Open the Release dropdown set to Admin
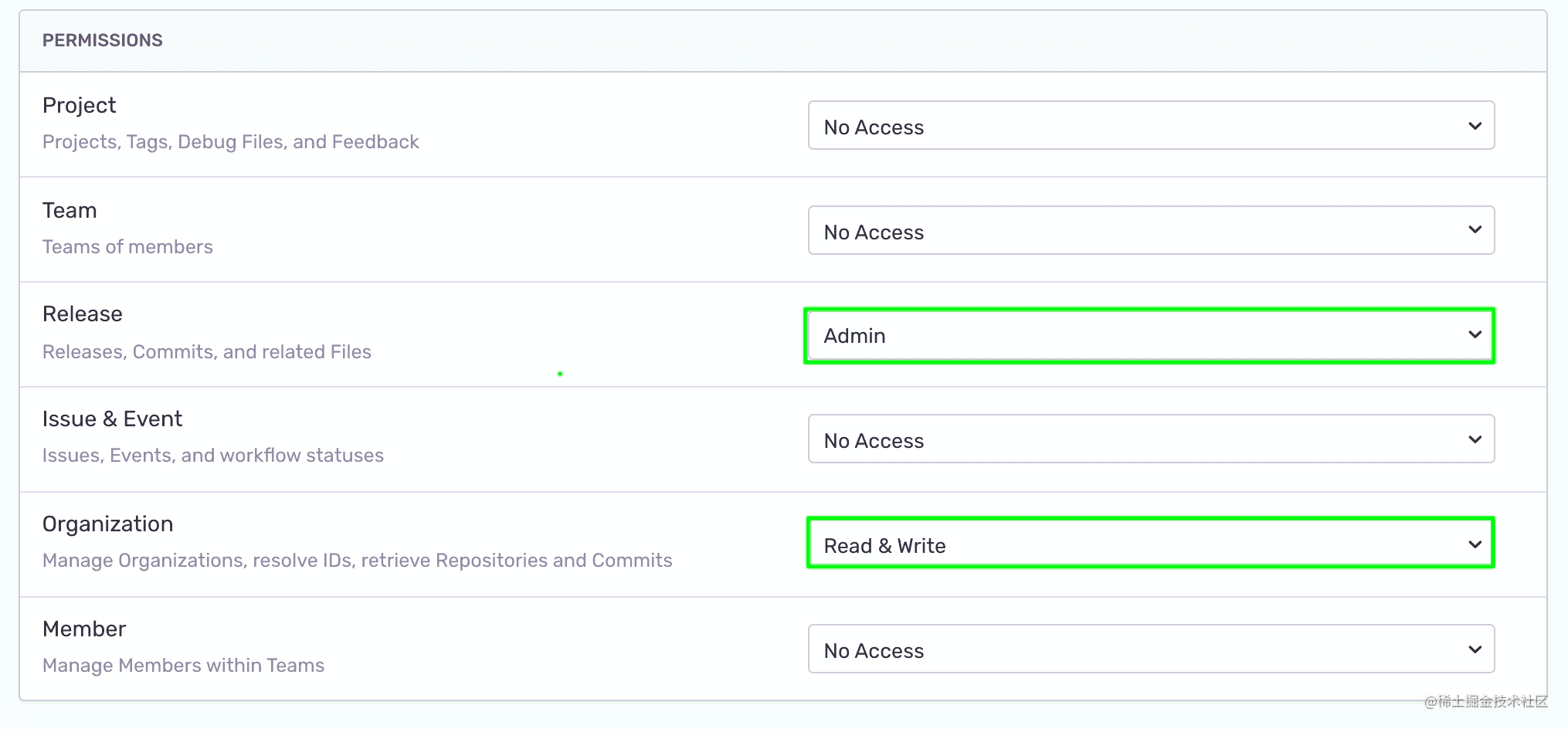Image resolution: width=1568 pixels, height=729 pixels. 1149,335
